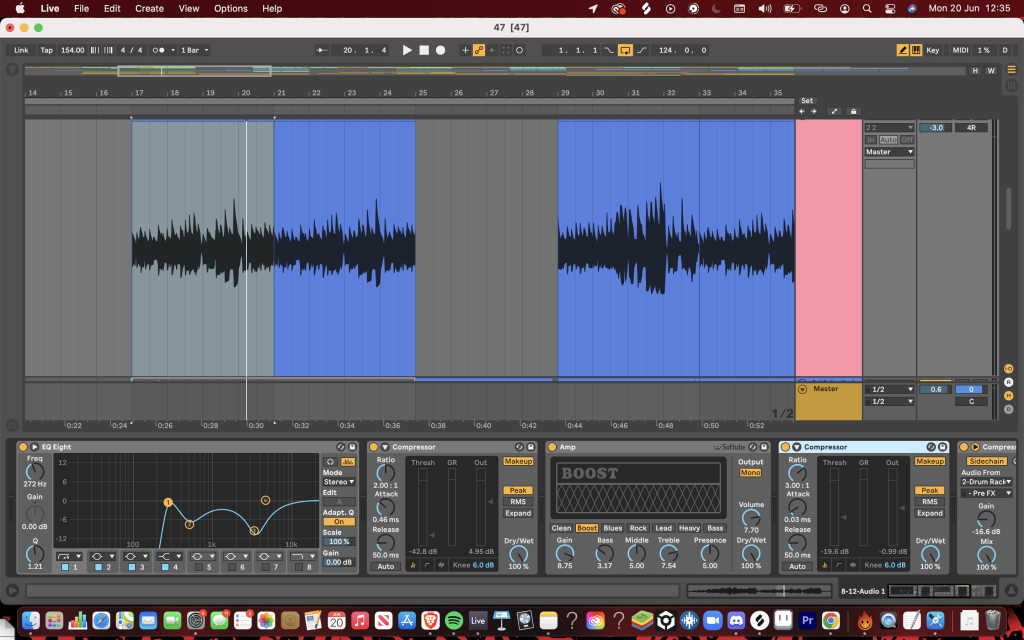Click EQ filter node 4 on the curve
This screenshot has width=1024, height=640.
point(265,500)
